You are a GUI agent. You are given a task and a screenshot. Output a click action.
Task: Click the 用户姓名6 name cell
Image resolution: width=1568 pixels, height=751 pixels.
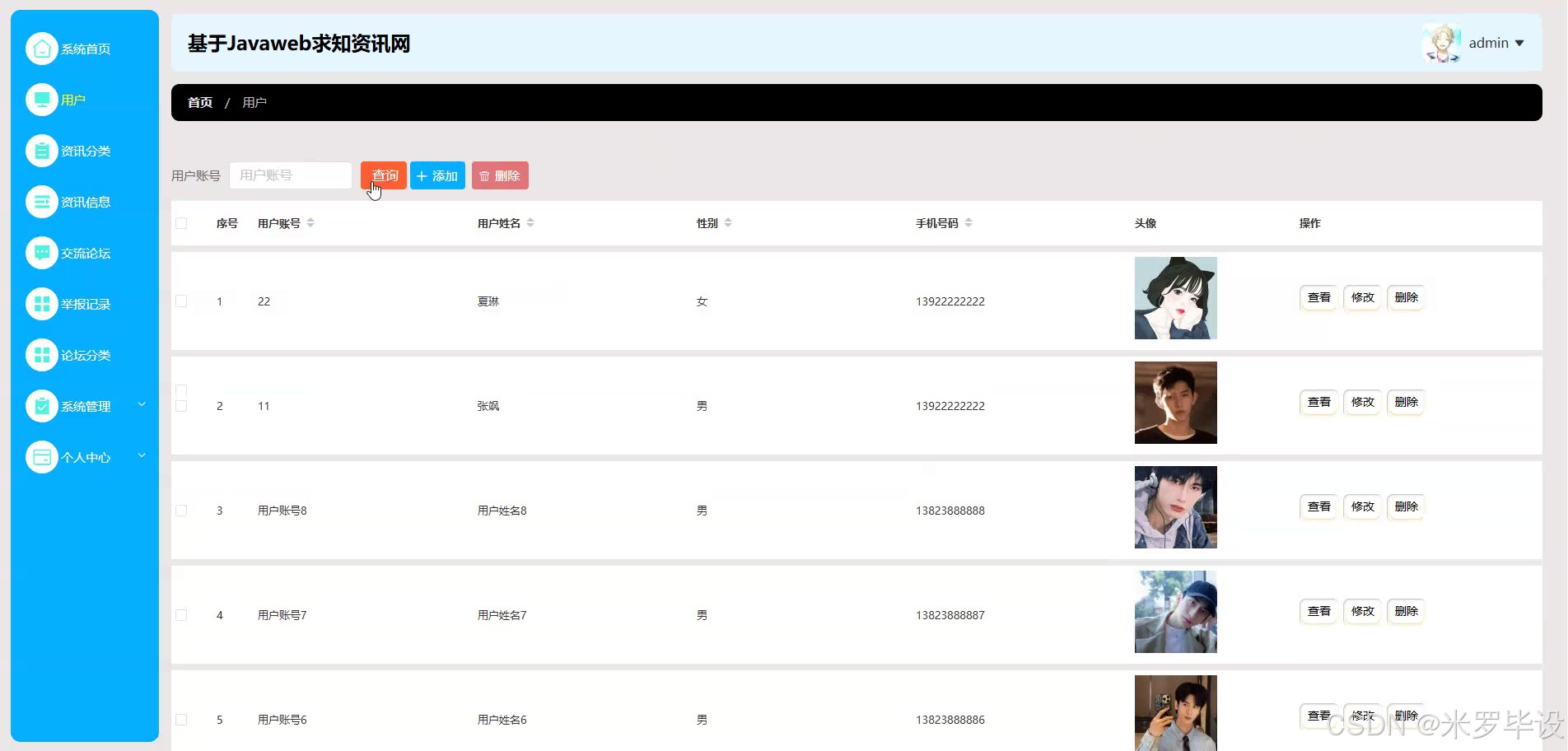click(502, 720)
